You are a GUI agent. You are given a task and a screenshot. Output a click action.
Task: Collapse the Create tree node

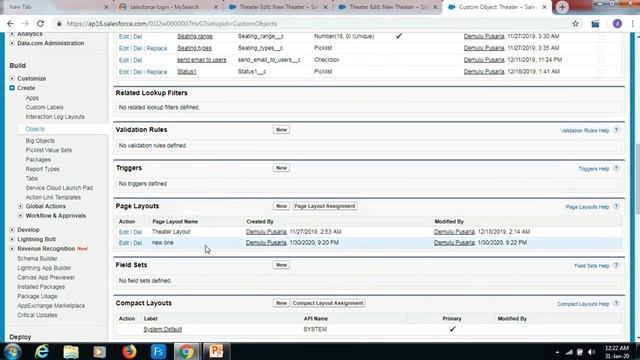[x=12, y=88]
